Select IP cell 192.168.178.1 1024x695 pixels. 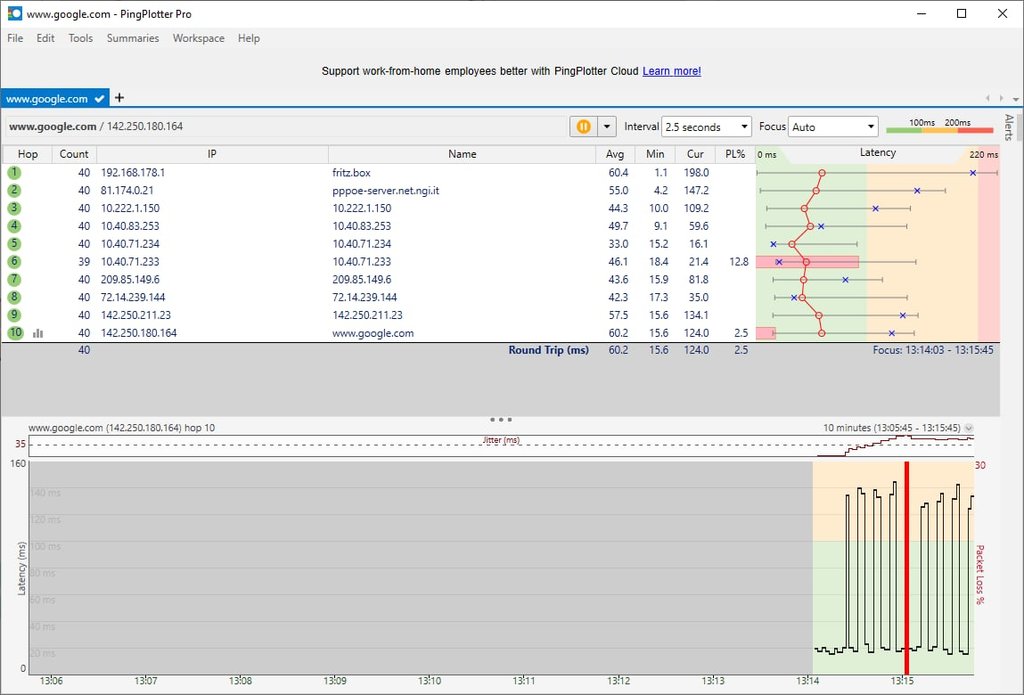click(x=133, y=172)
